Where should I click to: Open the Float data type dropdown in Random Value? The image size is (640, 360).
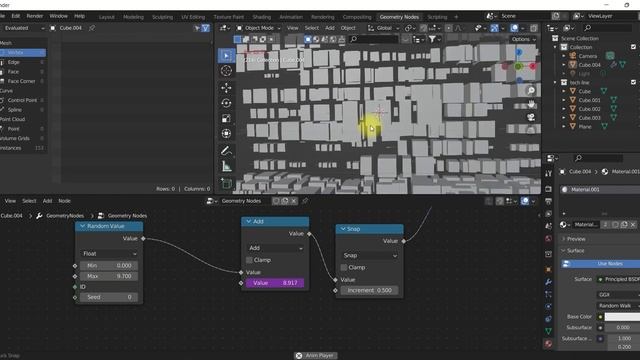click(x=109, y=254)
